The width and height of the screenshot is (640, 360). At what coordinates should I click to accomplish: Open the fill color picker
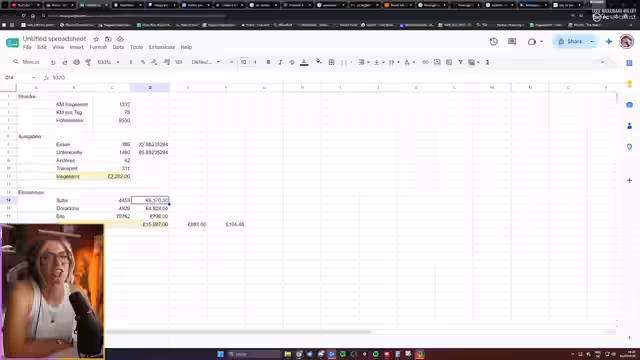pos(318,62)
